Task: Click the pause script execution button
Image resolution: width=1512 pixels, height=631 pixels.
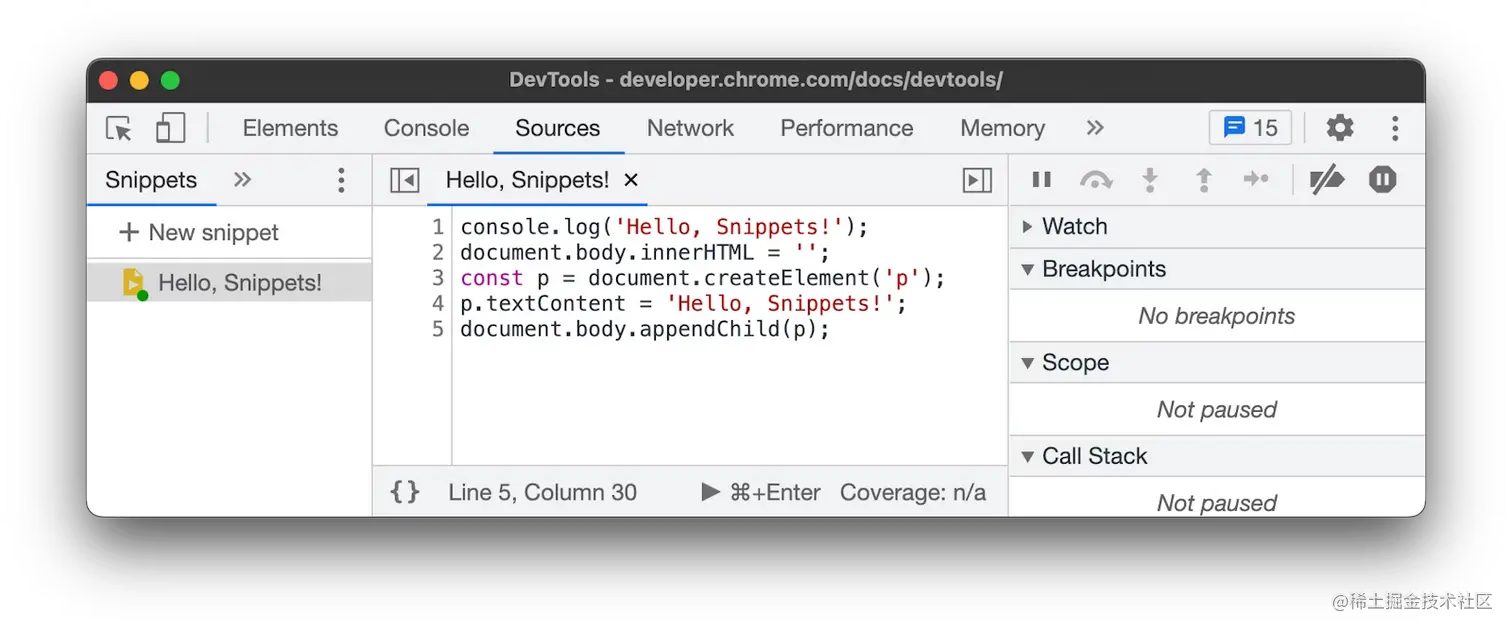Action: (1041, 180)
